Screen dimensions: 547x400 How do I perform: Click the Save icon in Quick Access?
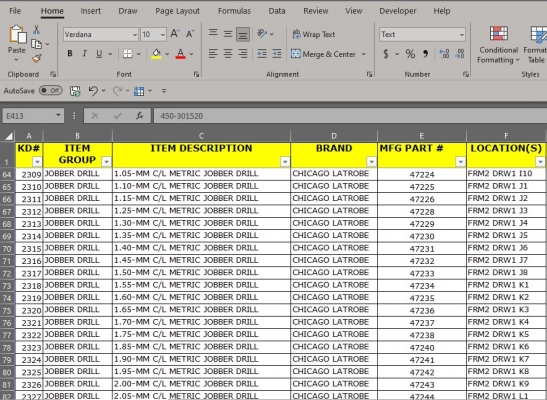(75, 91)
